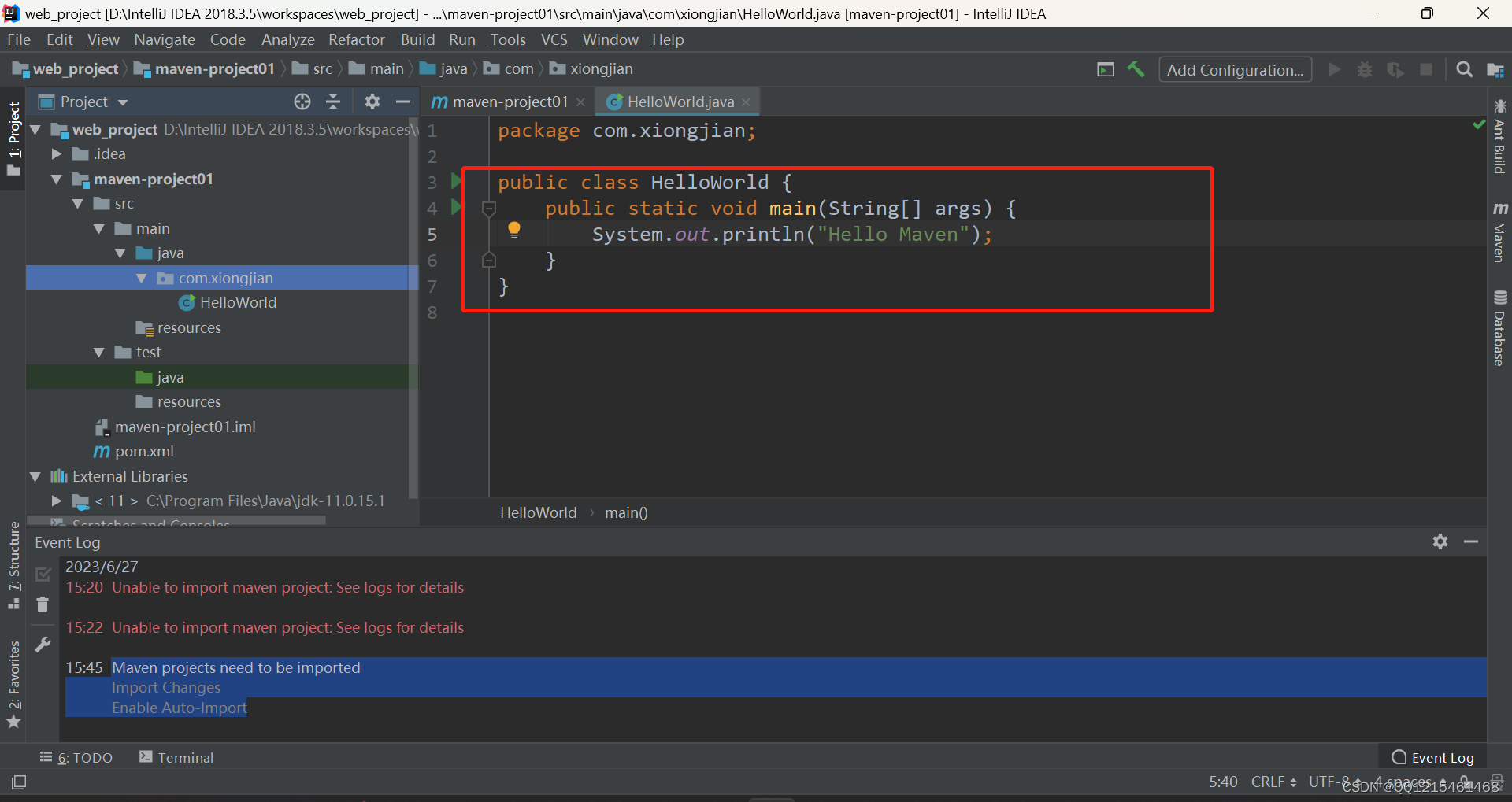Toggle the 1: Project tool window button
The image size is (1512, 802).
(x=13, y=139)
